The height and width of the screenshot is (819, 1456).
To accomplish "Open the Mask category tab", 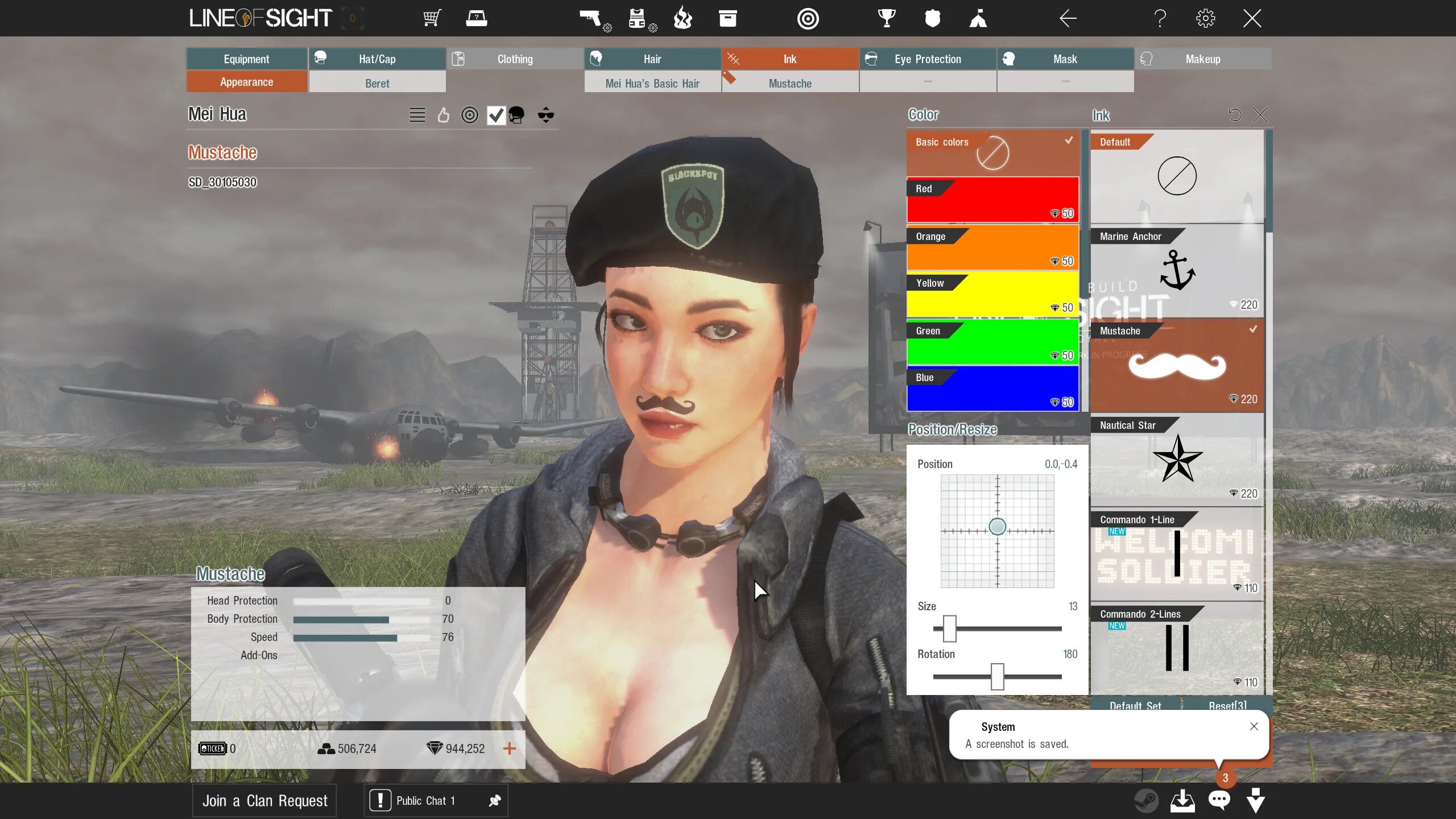I will click(x=1065, y=59).
